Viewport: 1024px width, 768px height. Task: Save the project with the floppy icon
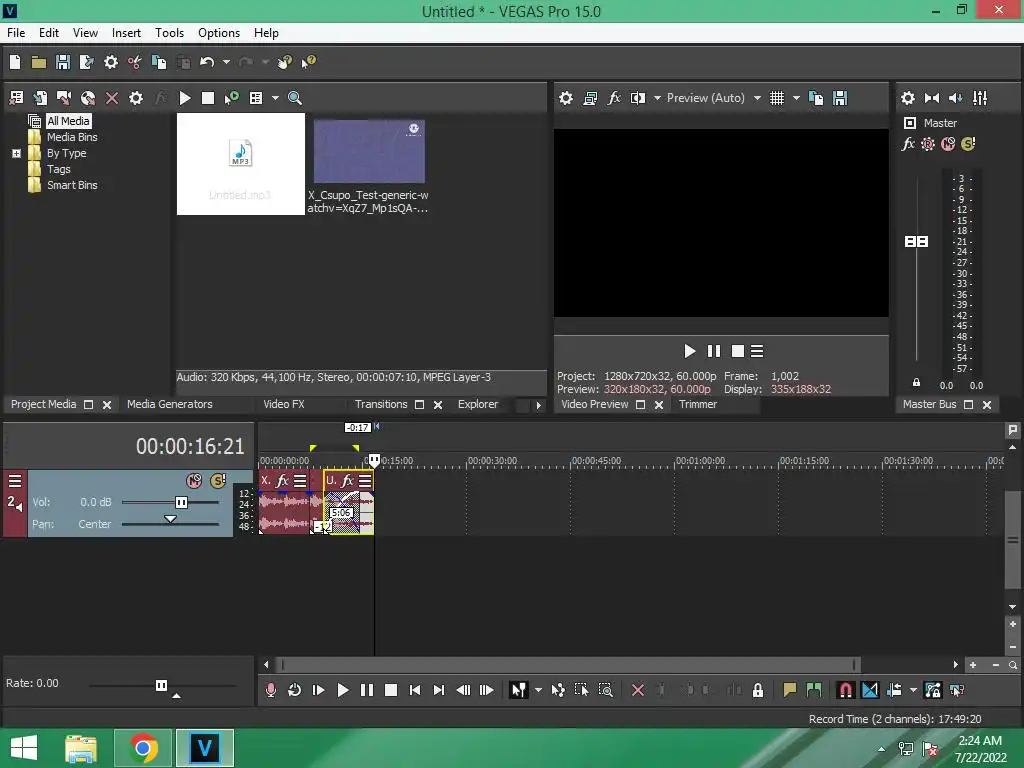[x=63, y=62]
